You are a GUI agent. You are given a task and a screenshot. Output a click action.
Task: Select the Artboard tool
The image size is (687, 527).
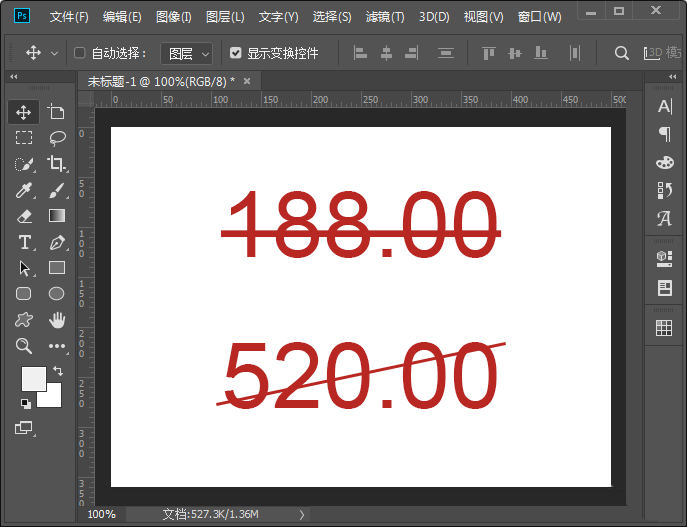56,112
